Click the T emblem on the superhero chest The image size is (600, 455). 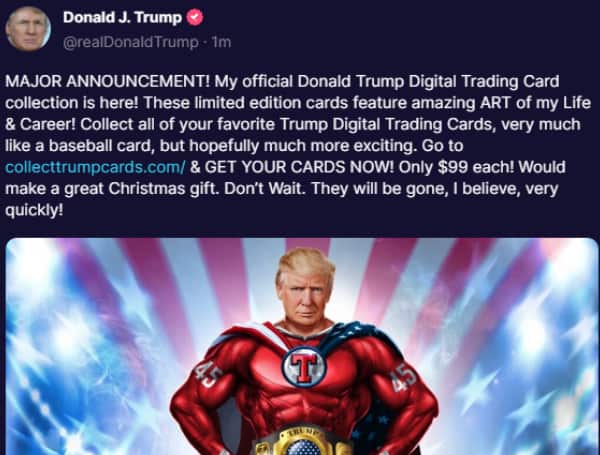(x=304, y=367)
